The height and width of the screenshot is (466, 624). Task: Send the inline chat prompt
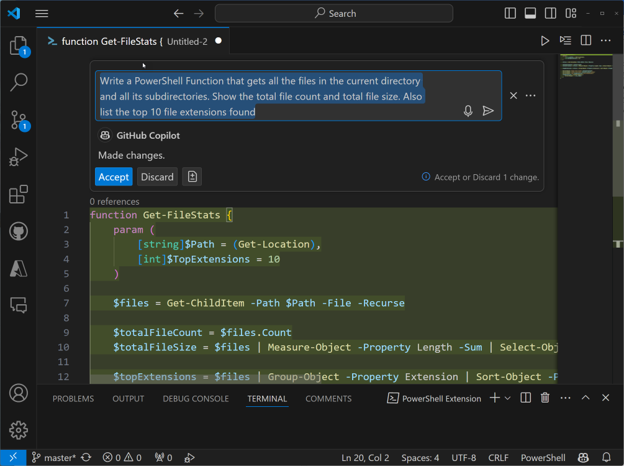488,111
